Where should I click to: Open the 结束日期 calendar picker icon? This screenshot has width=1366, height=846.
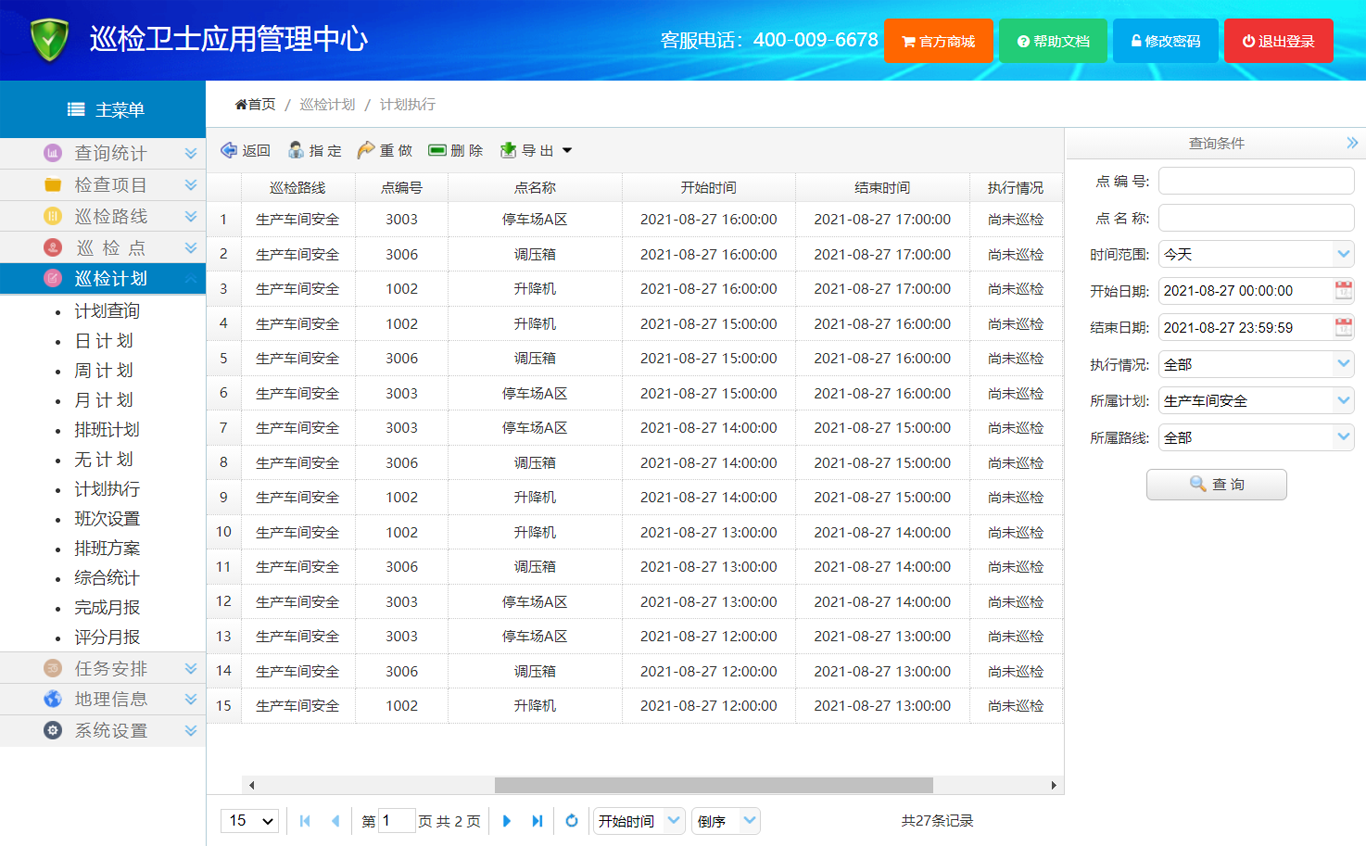pyautogui.click(x=1343, y=327)
